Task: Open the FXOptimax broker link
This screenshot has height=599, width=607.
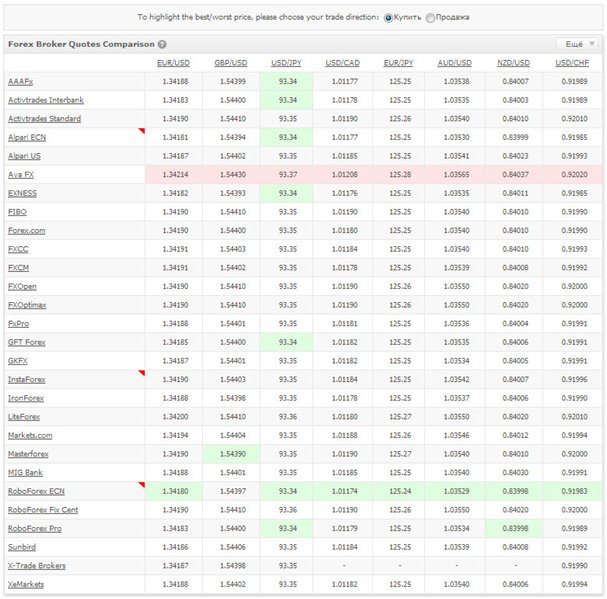Action: (27, 305)
